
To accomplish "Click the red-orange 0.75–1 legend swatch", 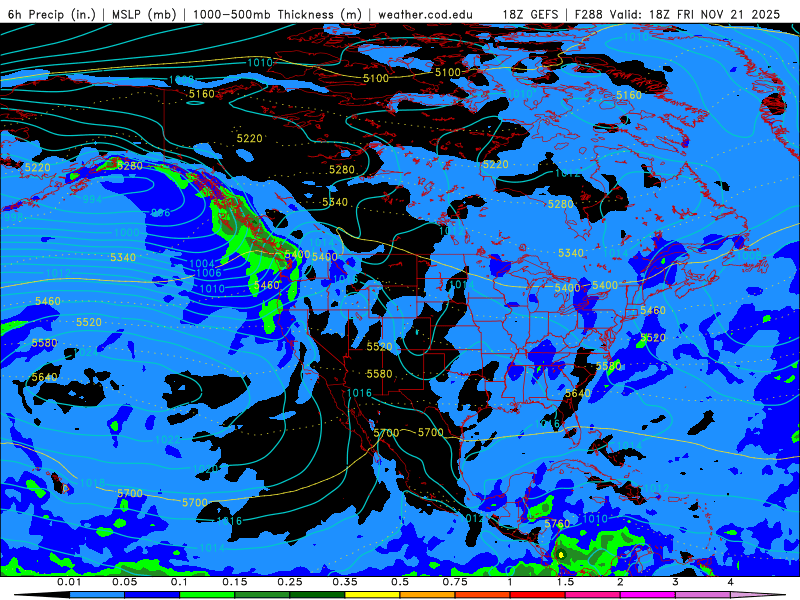I will tap(483, 595).
